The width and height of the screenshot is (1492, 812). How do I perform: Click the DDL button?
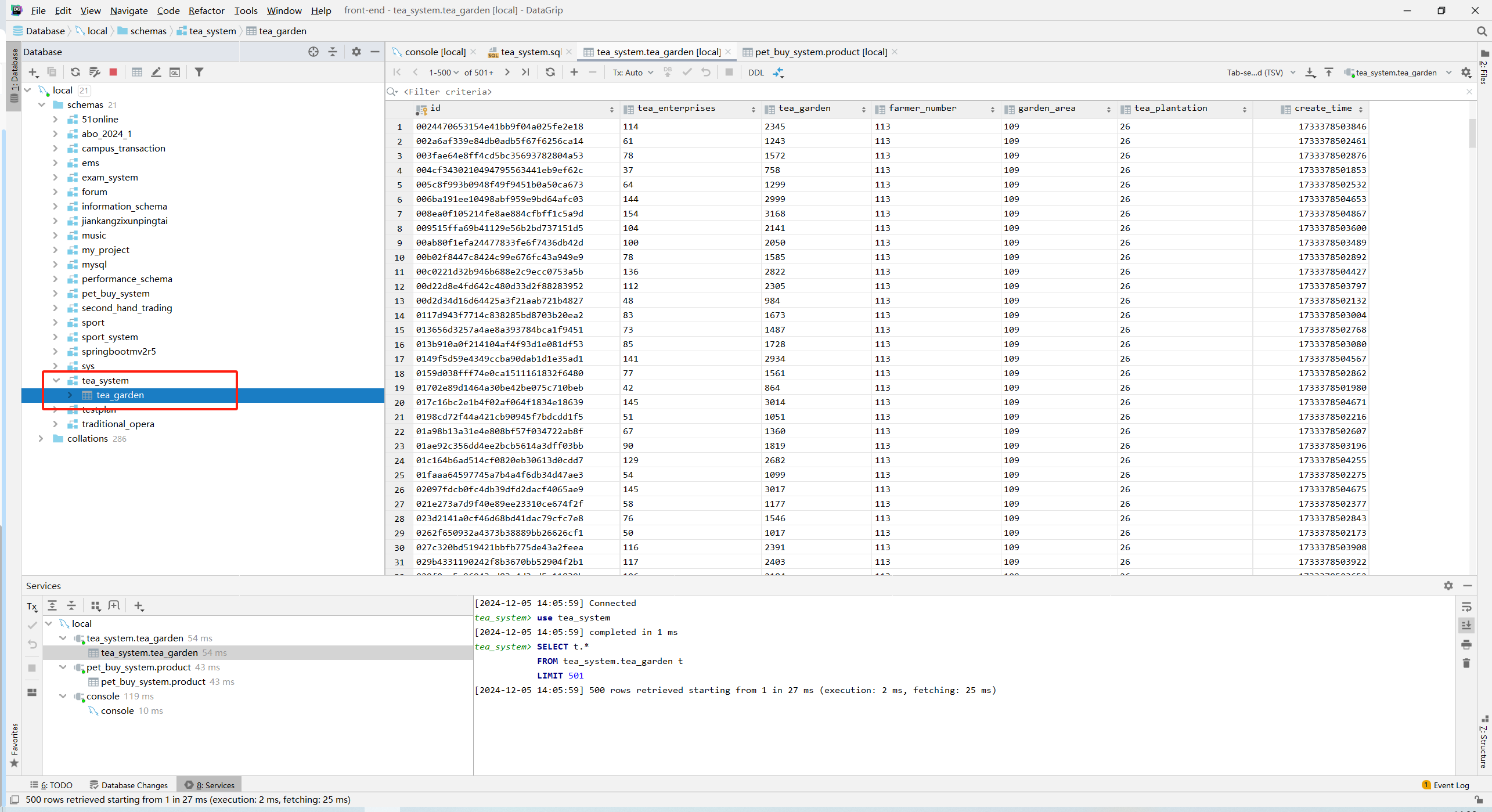tap(756, 73)
